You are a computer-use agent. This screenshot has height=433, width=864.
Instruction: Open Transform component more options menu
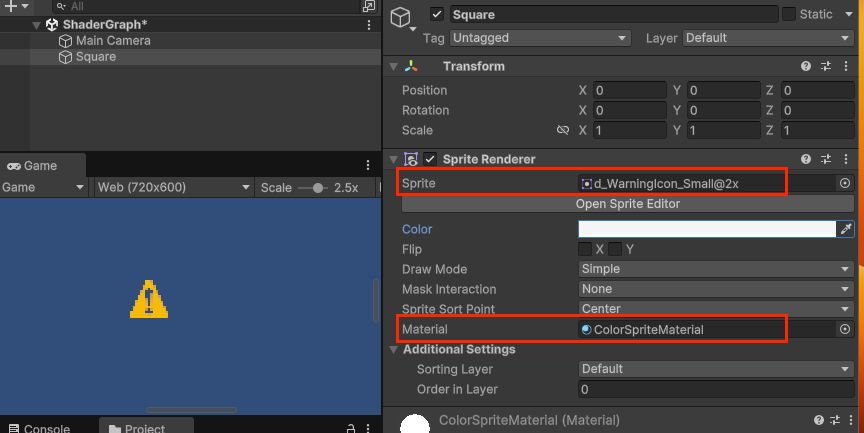pos(846,66)
